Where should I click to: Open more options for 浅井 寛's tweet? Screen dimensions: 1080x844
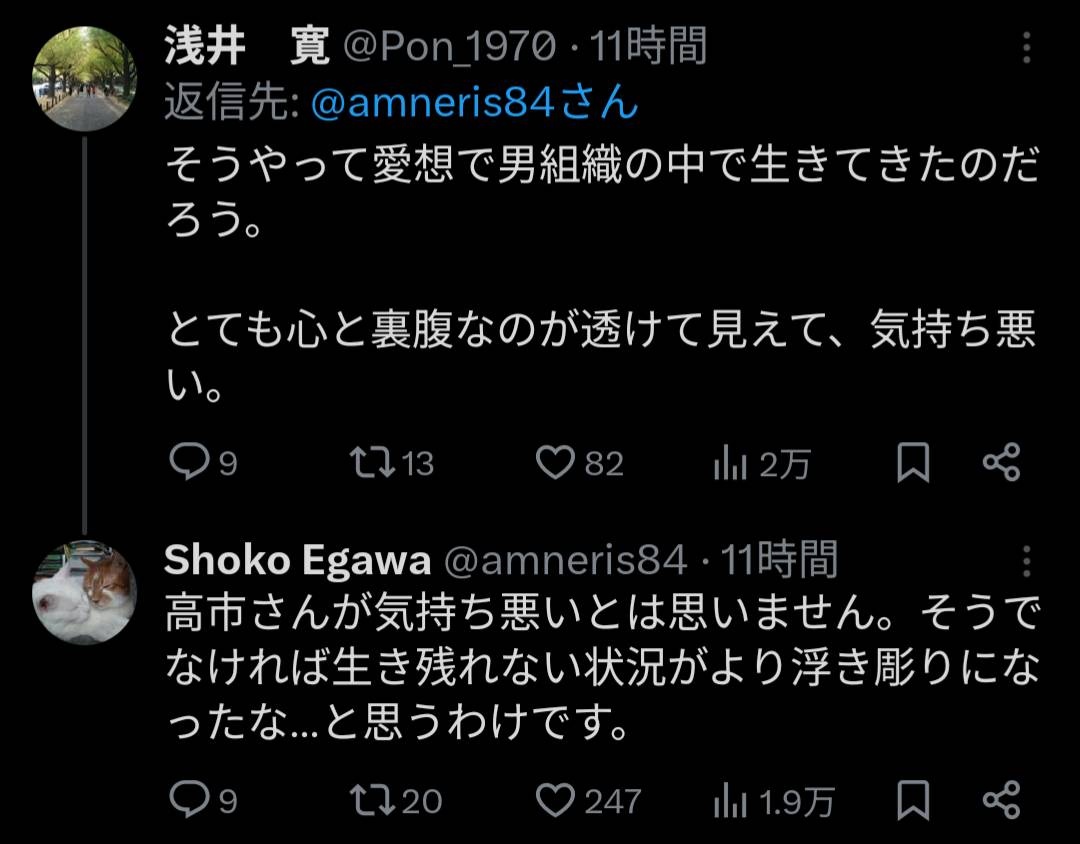click(1028, 48)
